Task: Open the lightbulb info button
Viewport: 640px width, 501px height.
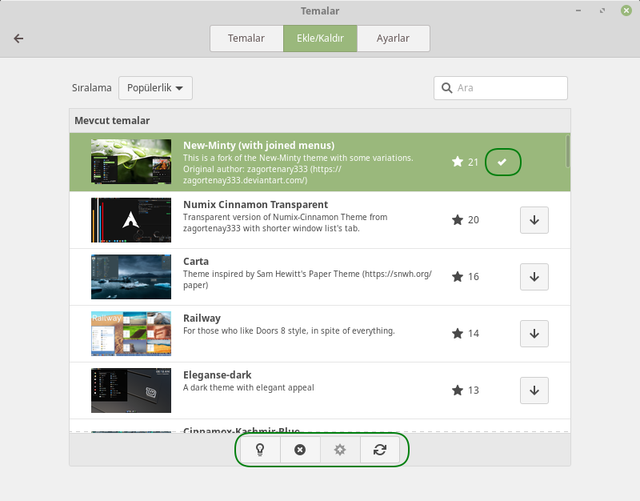Action: (260, 450)
